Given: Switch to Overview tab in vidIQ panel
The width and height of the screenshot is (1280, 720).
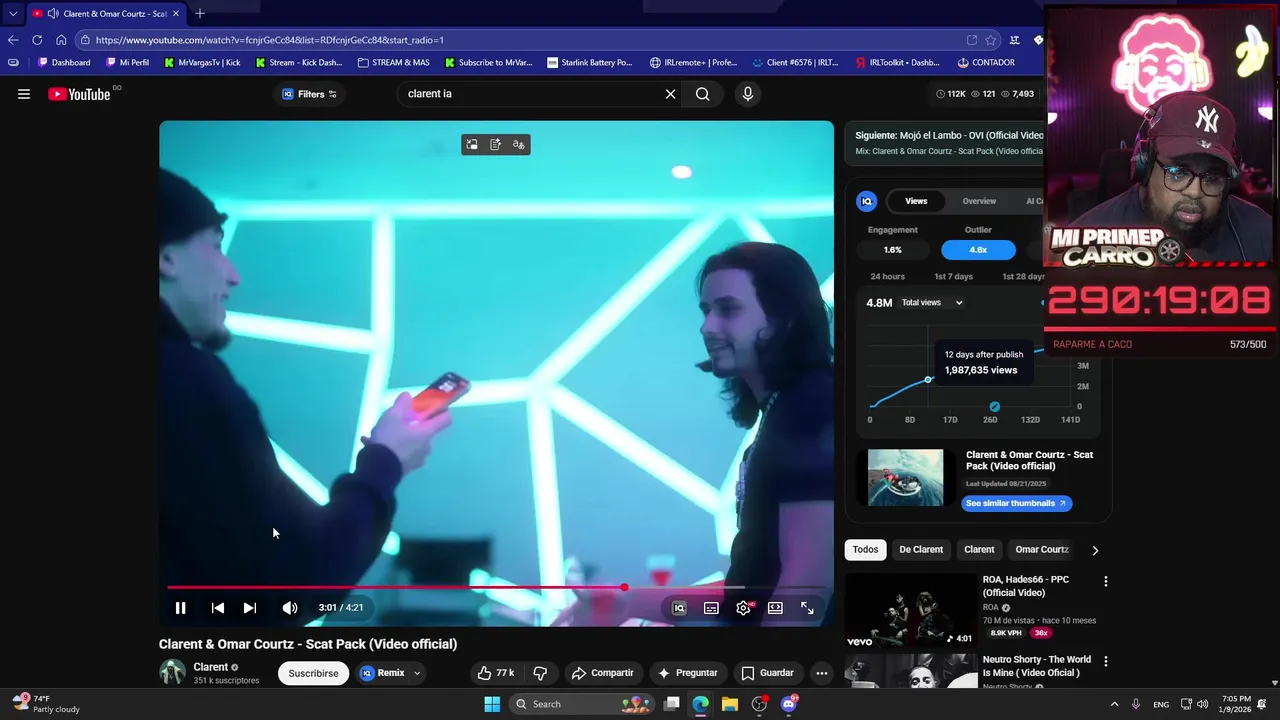Looking at the screenshot, I should pyautogui.click(x=979, y=201).
